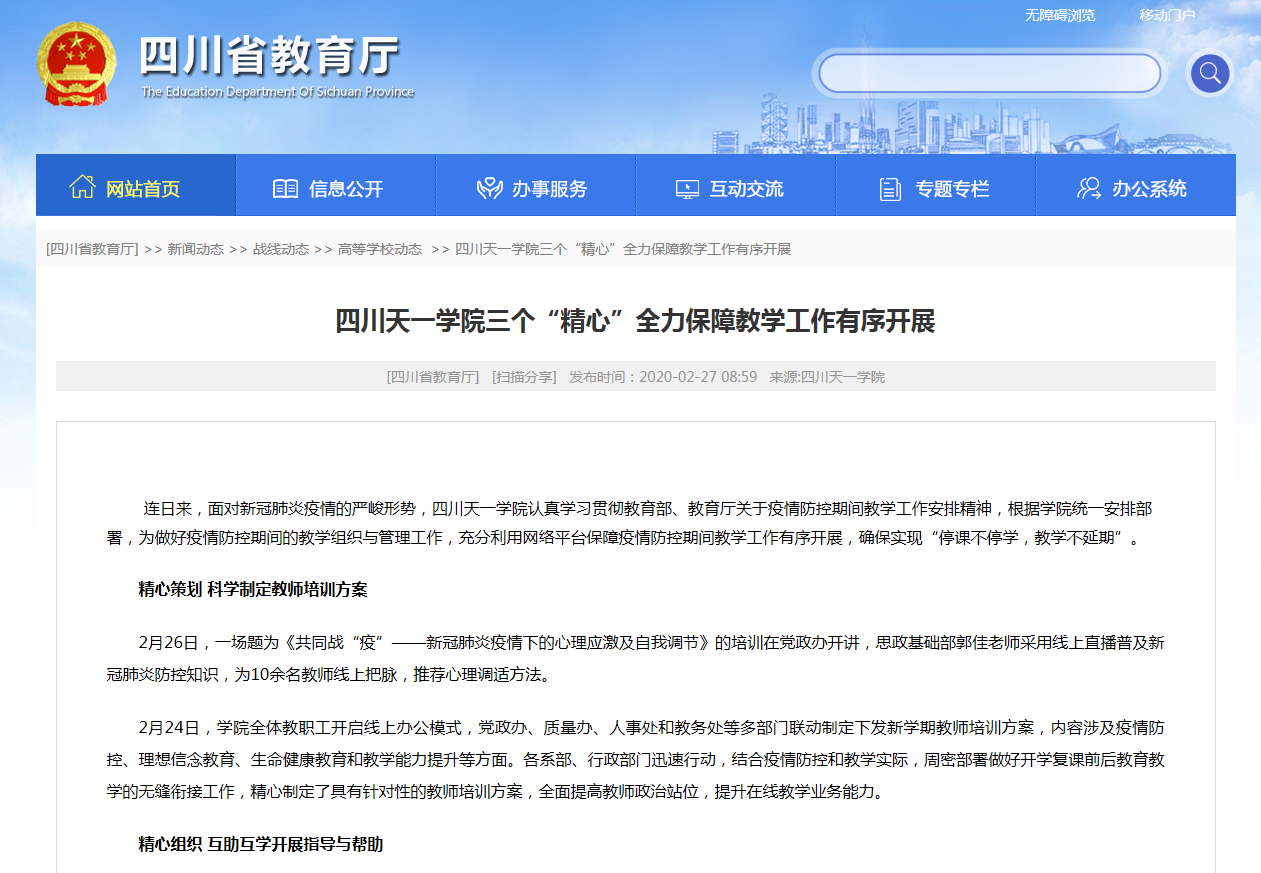Click the magnifier search icon button
This screenshot has height=873, width=1261.
pos(1209,73)
